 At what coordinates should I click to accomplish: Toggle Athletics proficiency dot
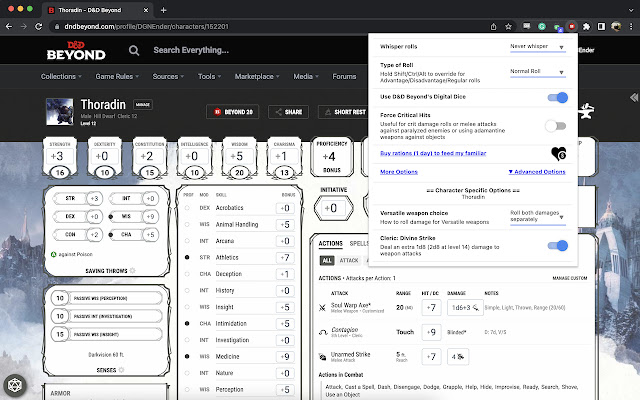coord(187,257)
